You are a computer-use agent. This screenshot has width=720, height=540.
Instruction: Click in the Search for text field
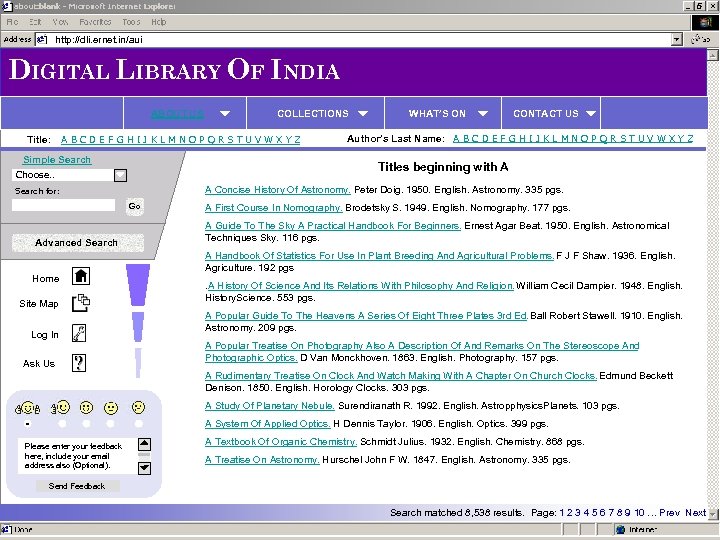tap(63, 205)
